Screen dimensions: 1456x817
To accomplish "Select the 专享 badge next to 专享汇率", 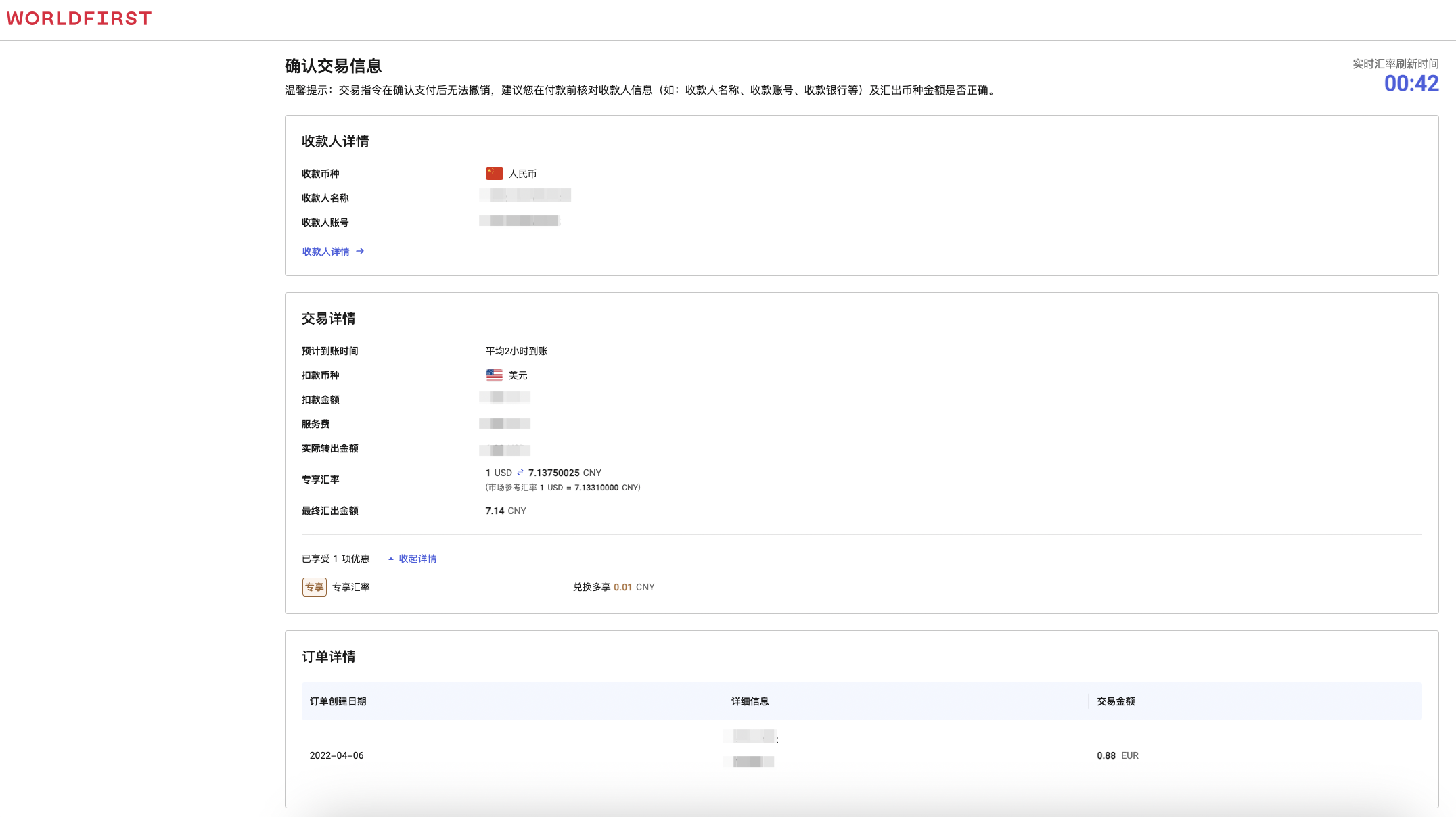I will pyautogui.click(x=314, y=587).
